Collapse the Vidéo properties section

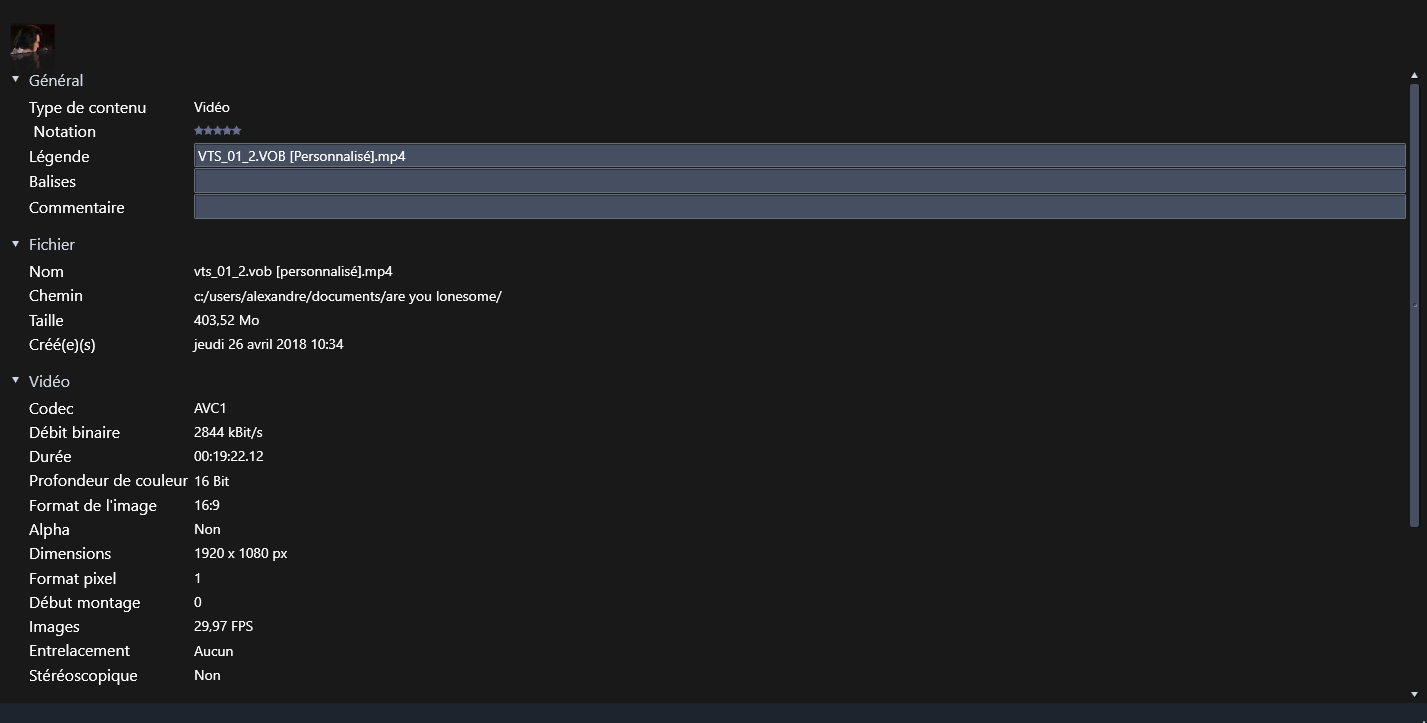[x=16, y=380]
